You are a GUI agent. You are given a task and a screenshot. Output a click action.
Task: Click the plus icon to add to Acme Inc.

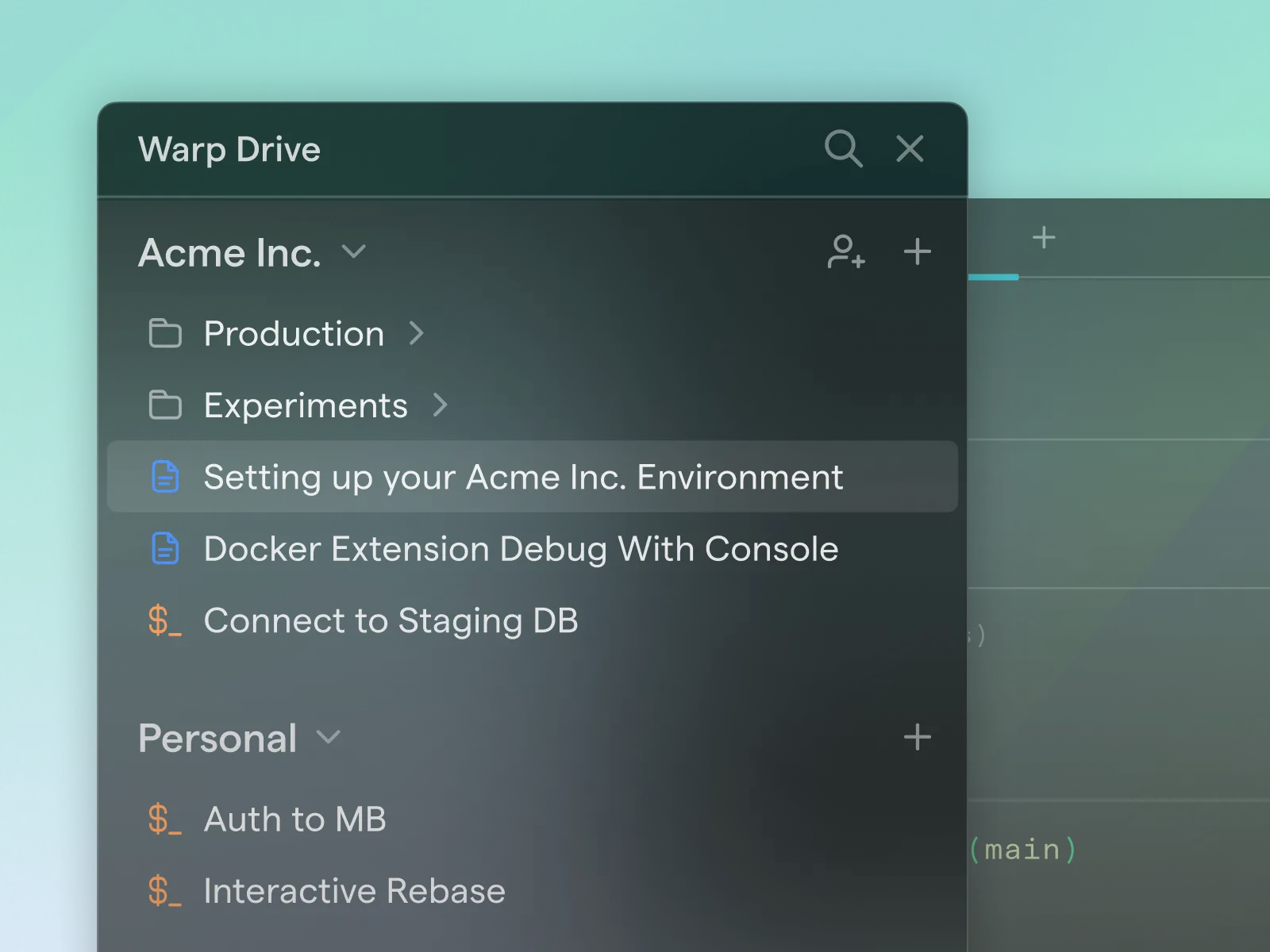click(917, 251)
